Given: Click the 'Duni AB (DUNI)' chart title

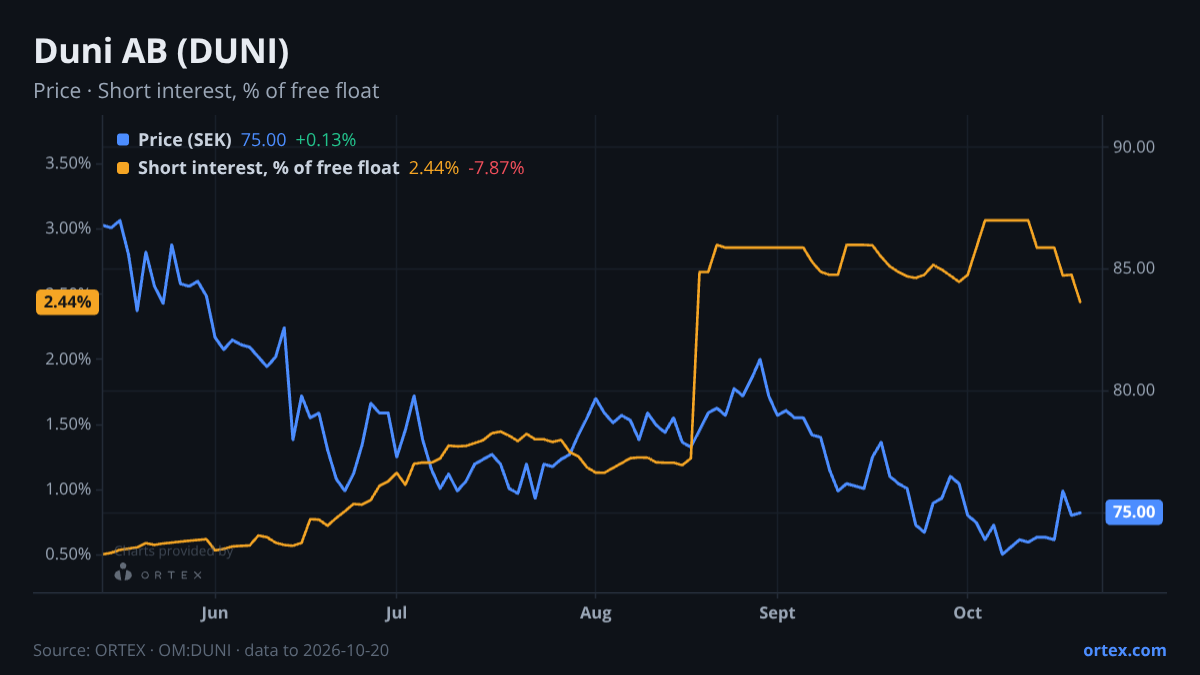Looking at the screenshot, I should [161, 50].
